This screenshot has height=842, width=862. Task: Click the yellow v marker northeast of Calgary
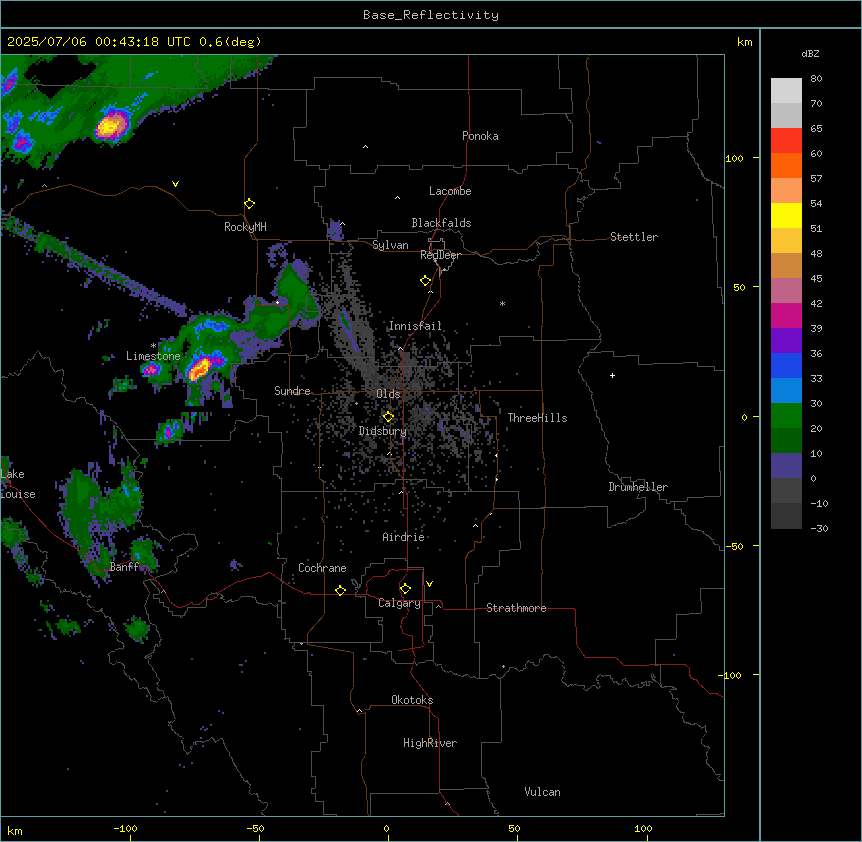[x=429, y=584]
